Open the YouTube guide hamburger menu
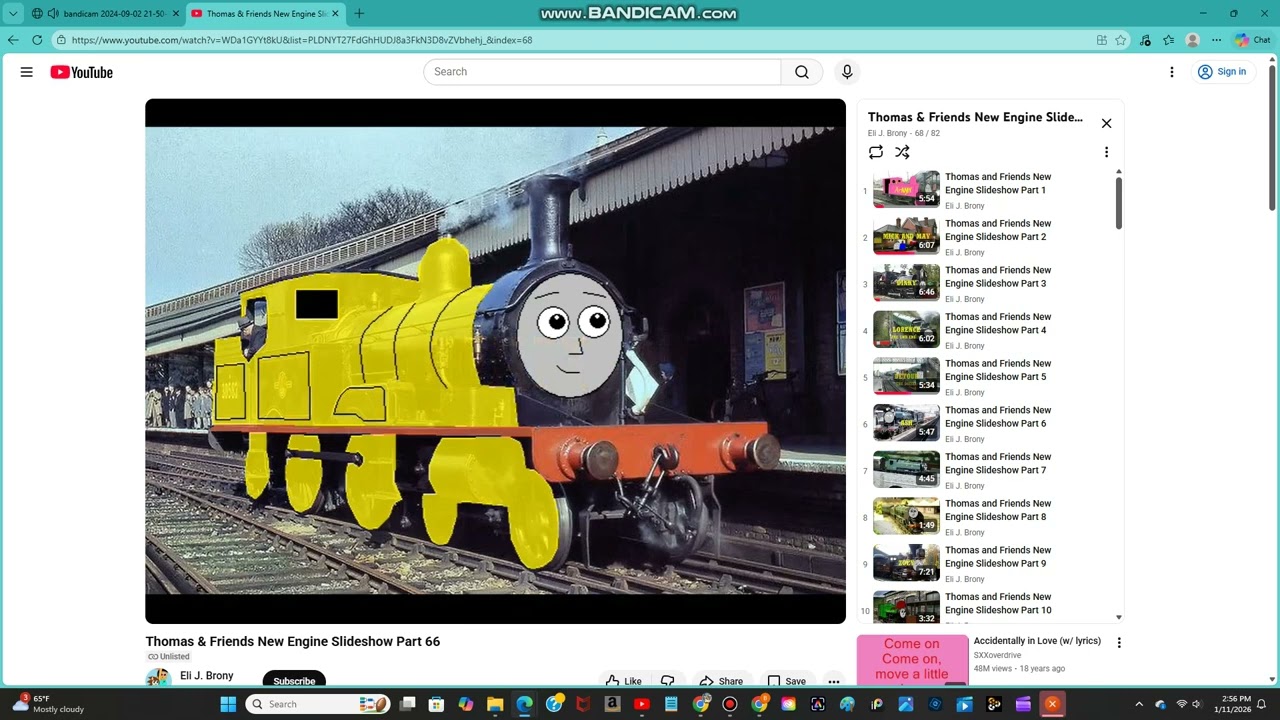This screenshot has width=1280, height=720. coord(27,72)
